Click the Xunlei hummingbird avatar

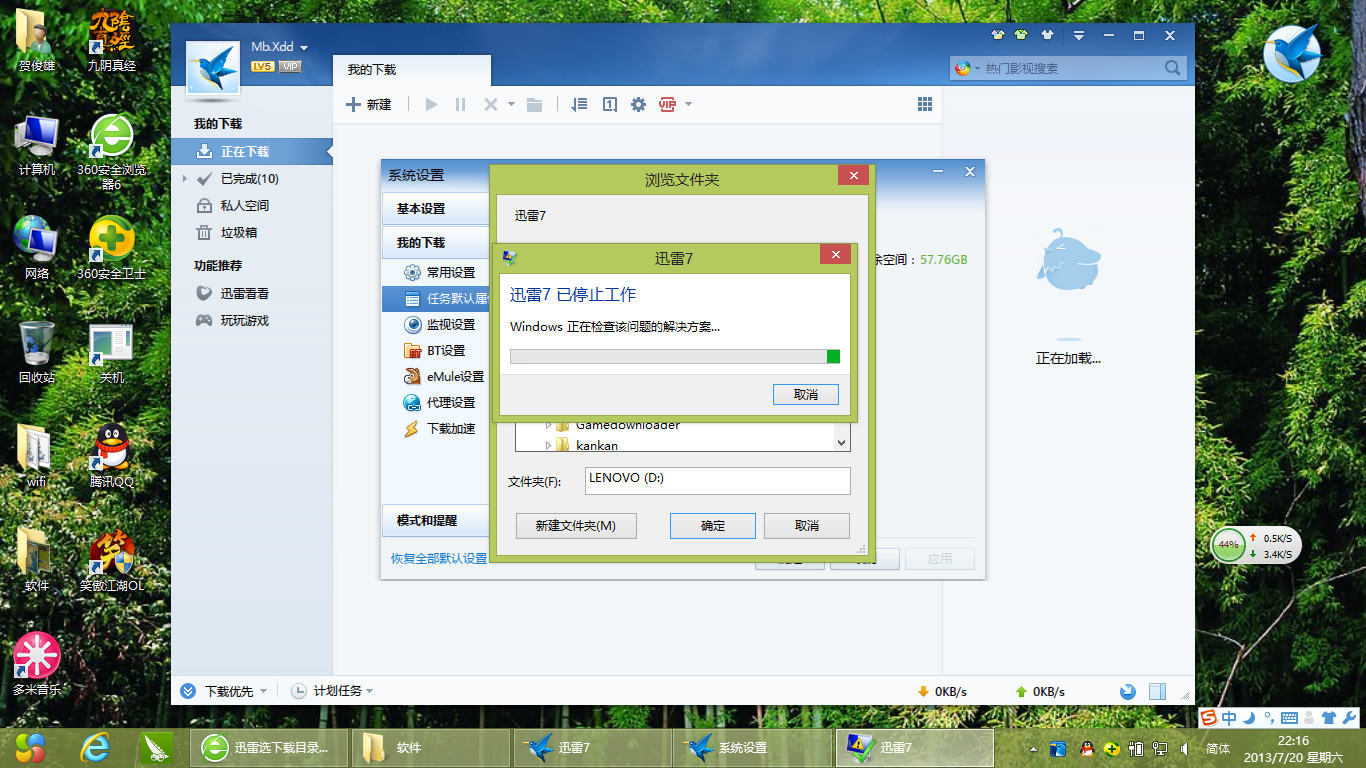[213, 70]
